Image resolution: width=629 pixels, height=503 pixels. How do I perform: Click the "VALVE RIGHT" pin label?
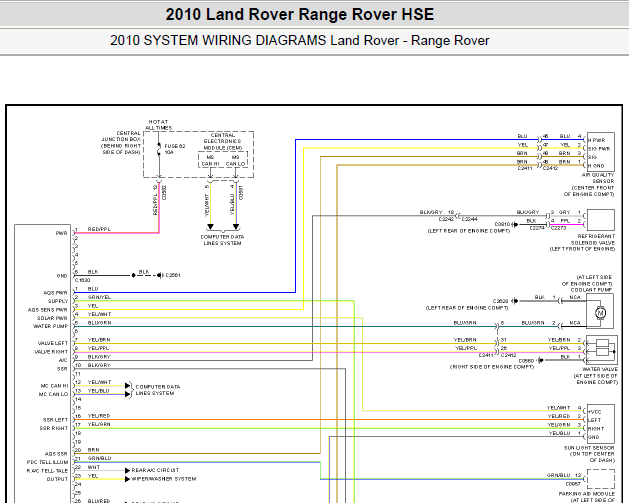[51, 352]
